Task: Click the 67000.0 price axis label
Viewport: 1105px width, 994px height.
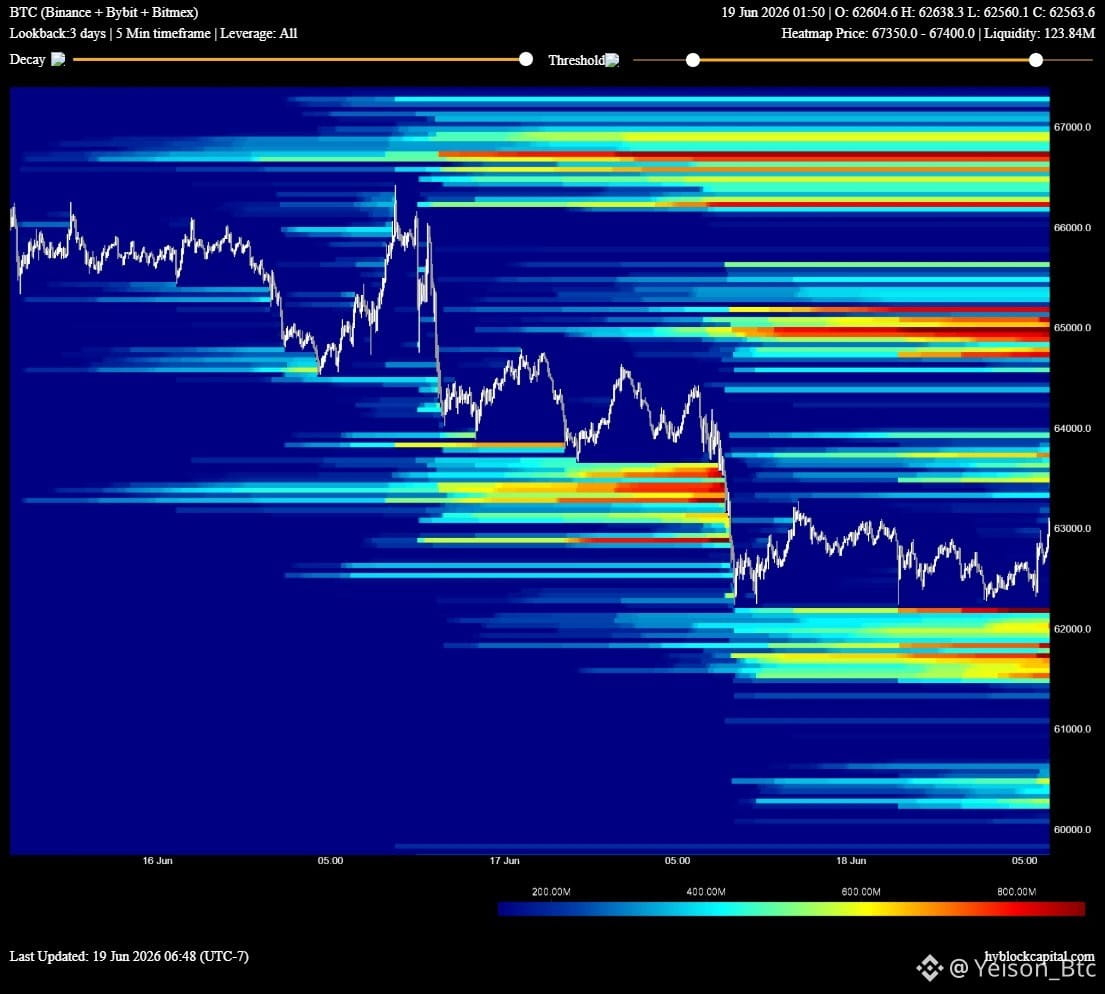Action: [1073, 127]
